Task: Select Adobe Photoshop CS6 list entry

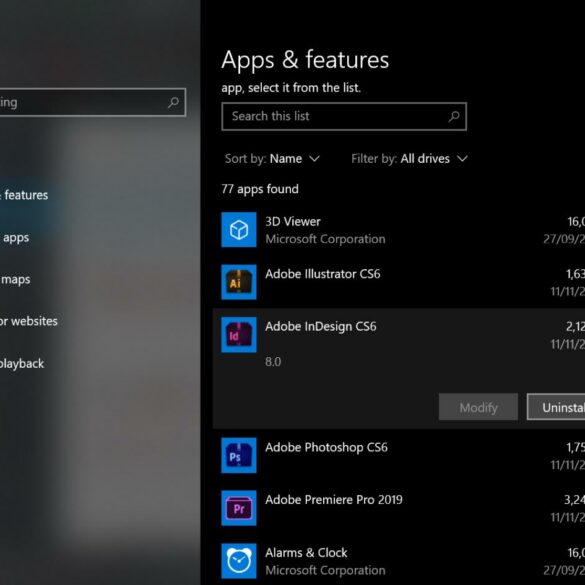Action: (399, 455)
